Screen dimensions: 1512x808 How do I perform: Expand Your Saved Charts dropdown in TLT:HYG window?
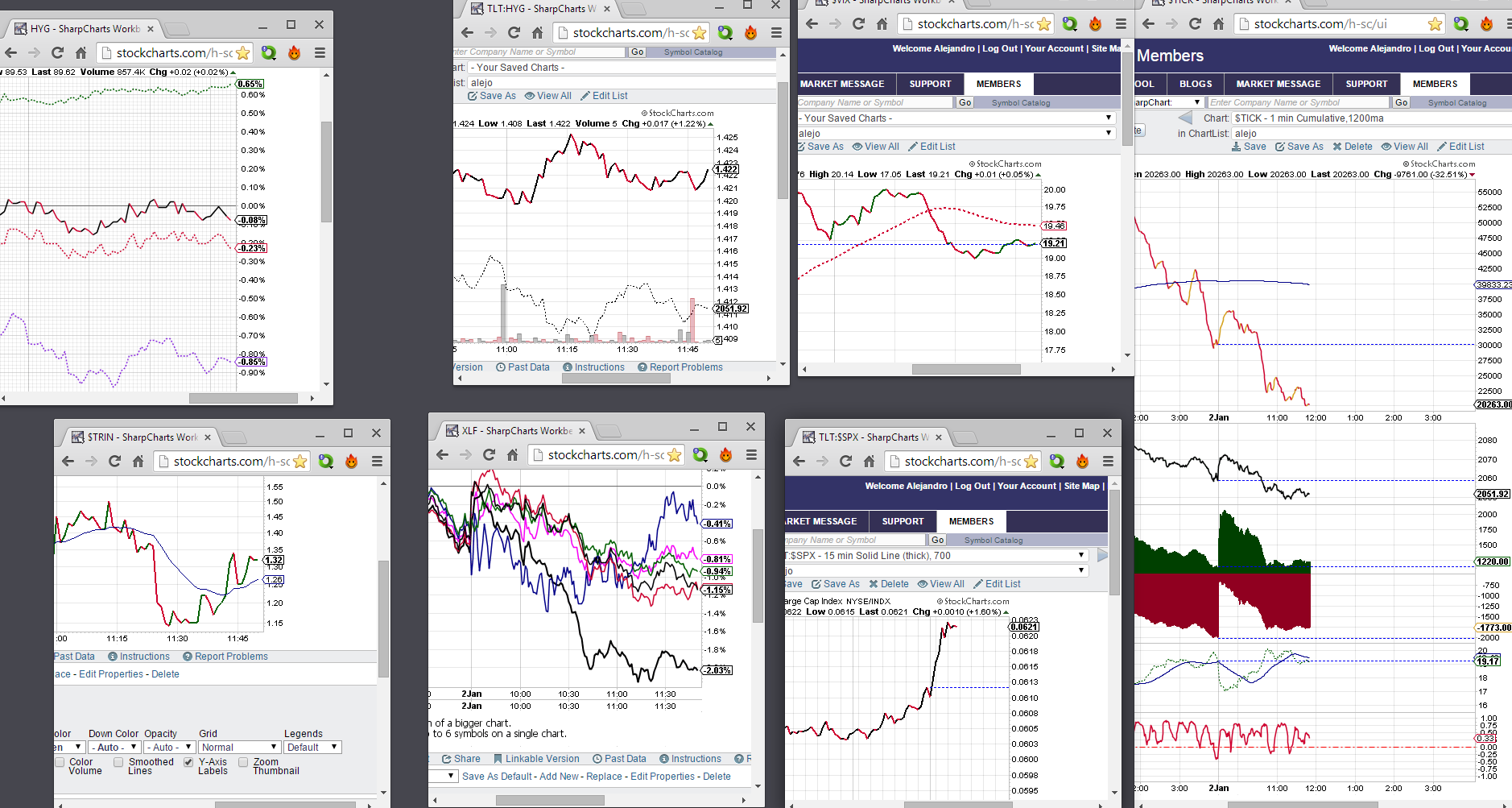click(622, 68)
